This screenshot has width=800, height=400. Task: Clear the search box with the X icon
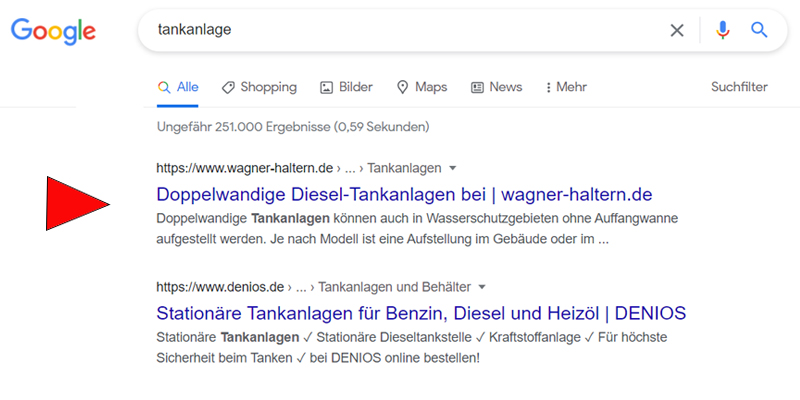677,31
